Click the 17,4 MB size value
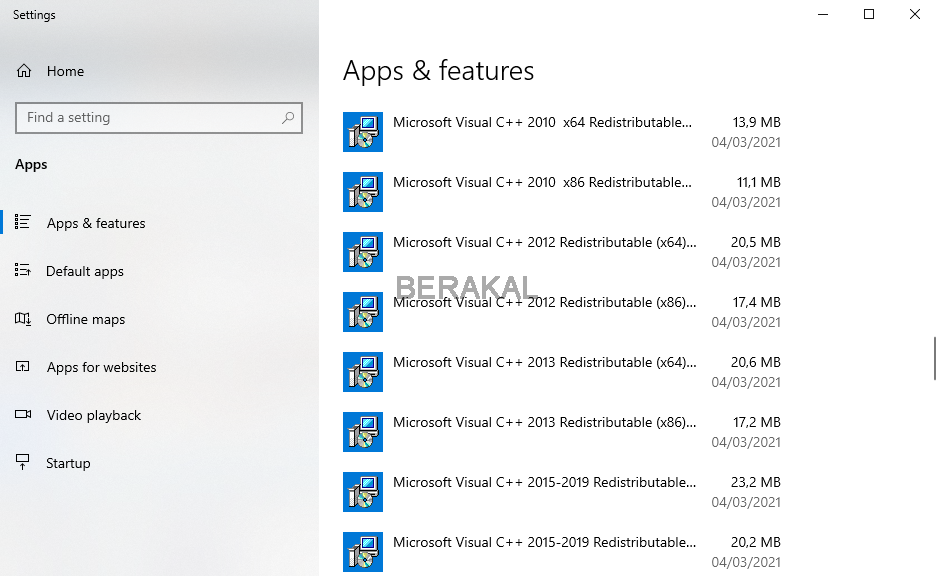 756,303
